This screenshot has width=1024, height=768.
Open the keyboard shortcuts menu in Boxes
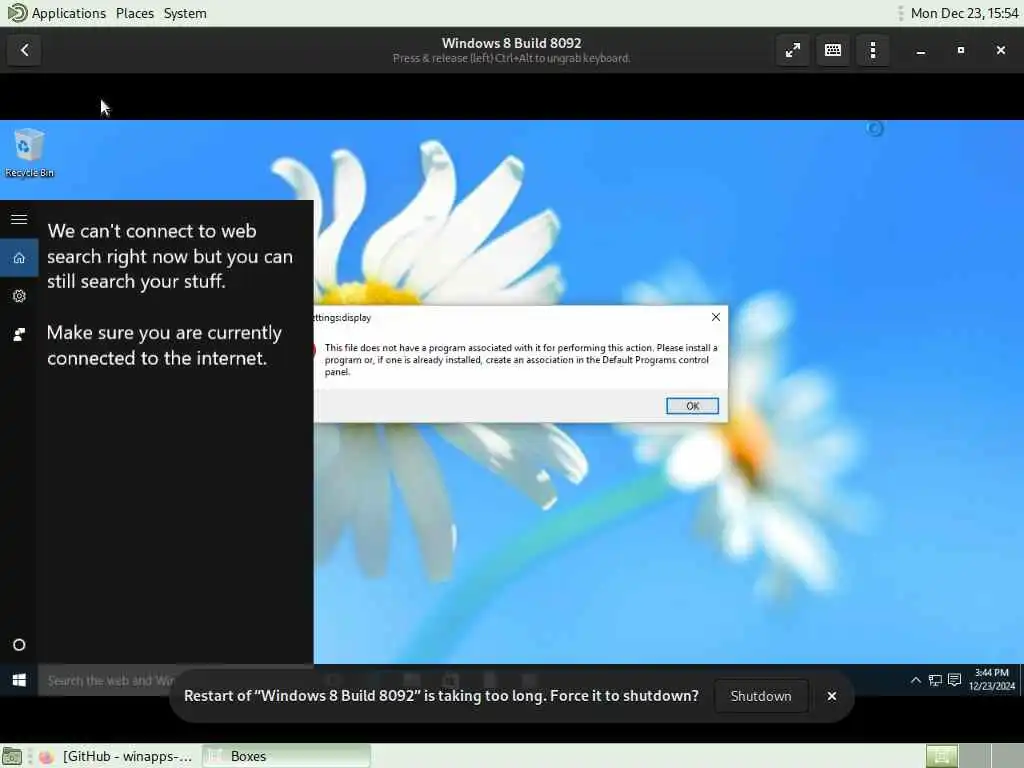(833, 50)
